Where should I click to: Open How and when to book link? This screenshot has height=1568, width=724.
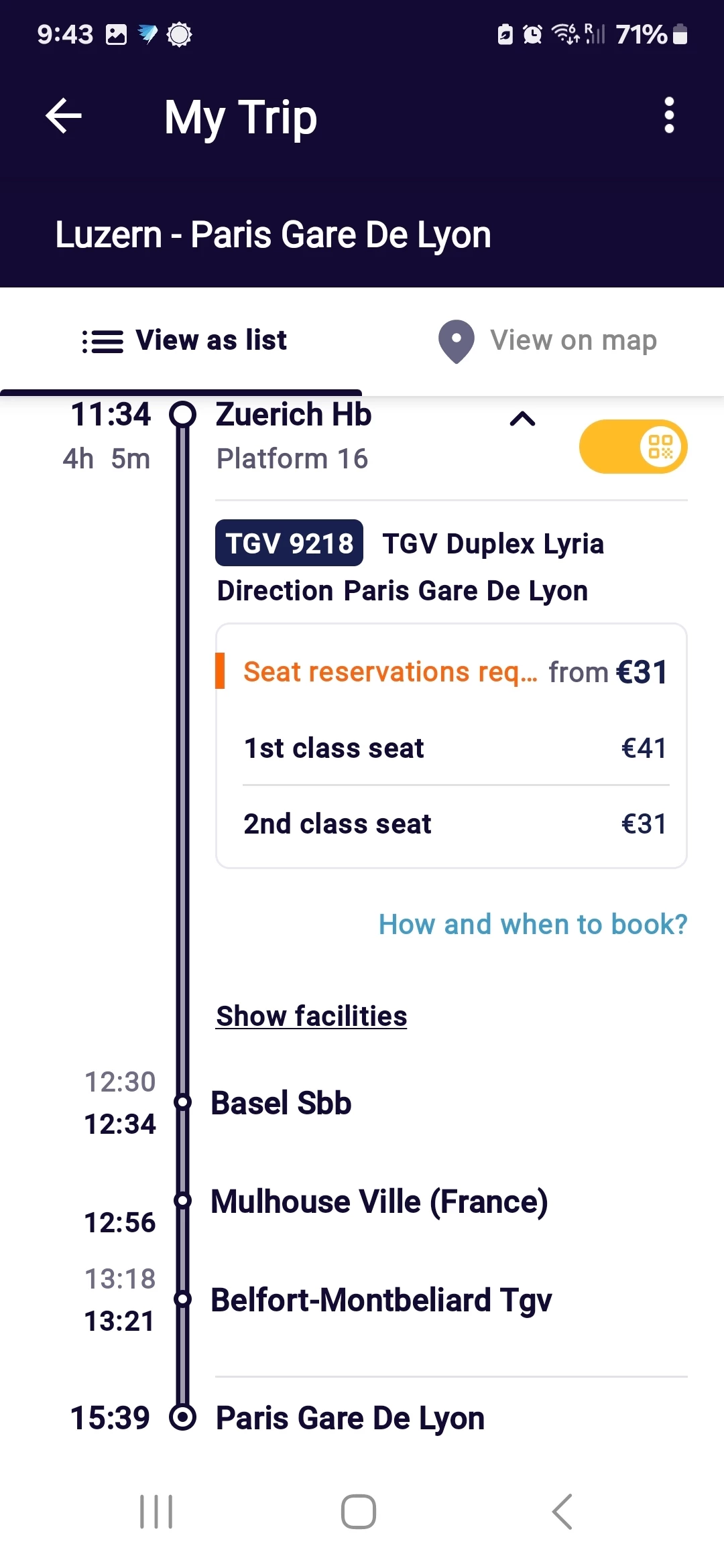pos(533,925)
